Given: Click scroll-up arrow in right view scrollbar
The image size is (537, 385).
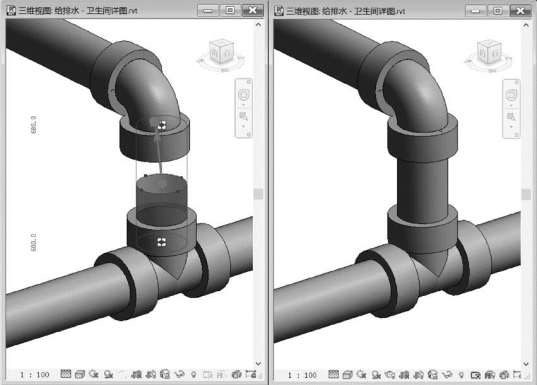Looking at the screenshot, I should (526, 25).
